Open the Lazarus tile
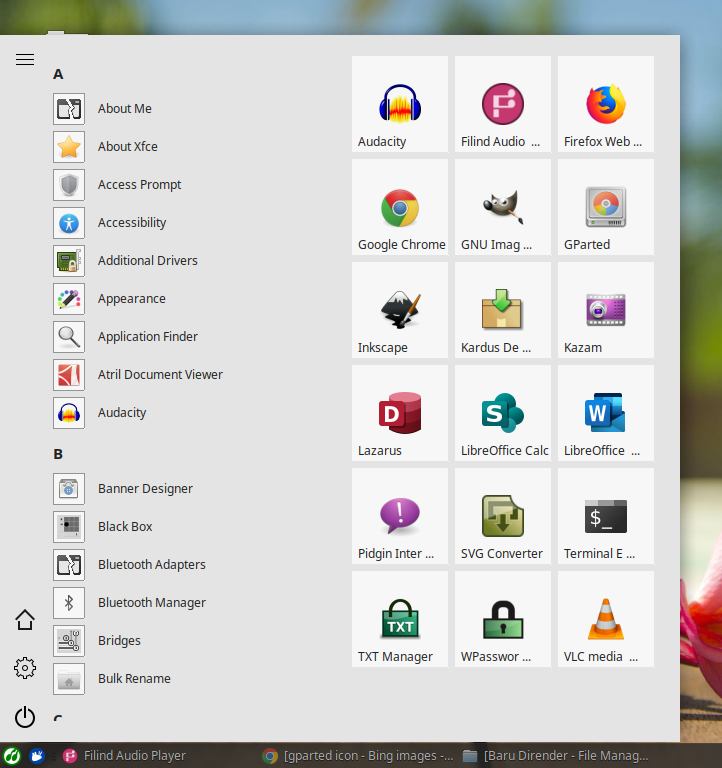 pos(400,413)
